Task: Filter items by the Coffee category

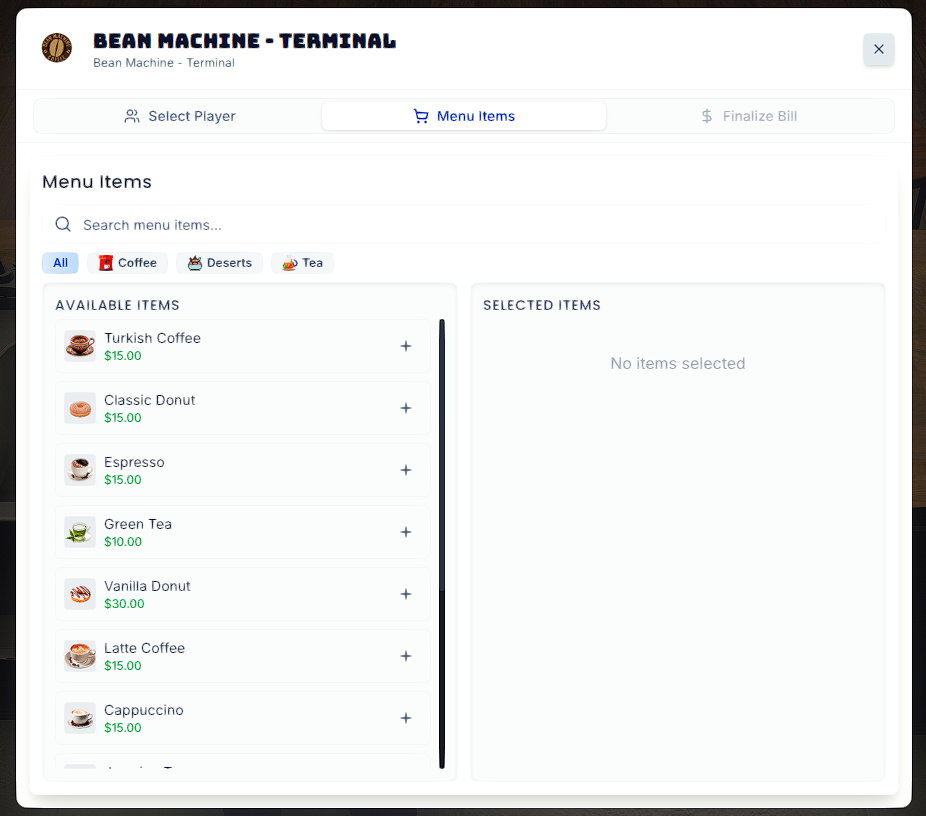Action: coord(128,263)
